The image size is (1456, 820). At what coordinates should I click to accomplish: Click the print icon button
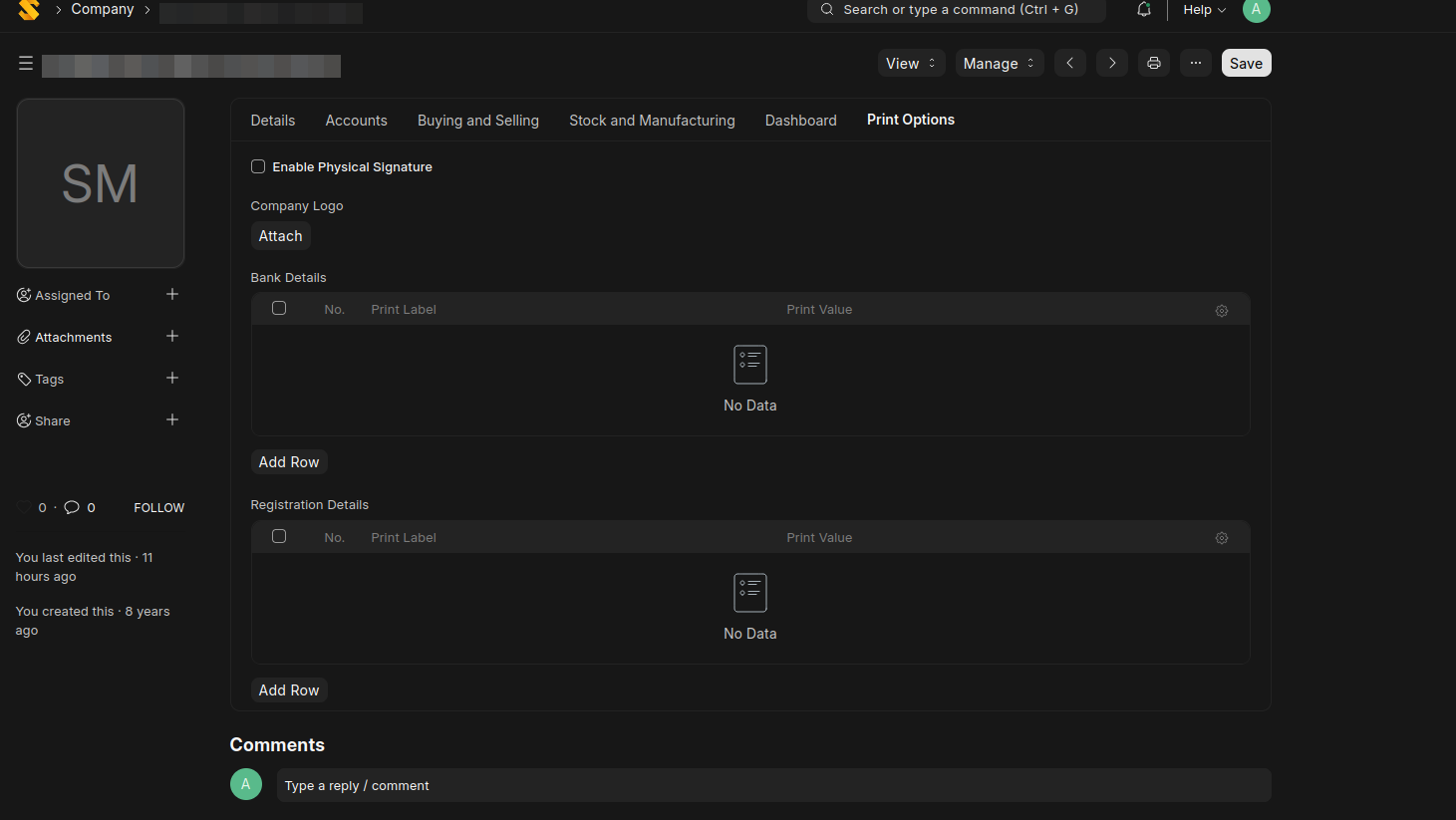1153,63
